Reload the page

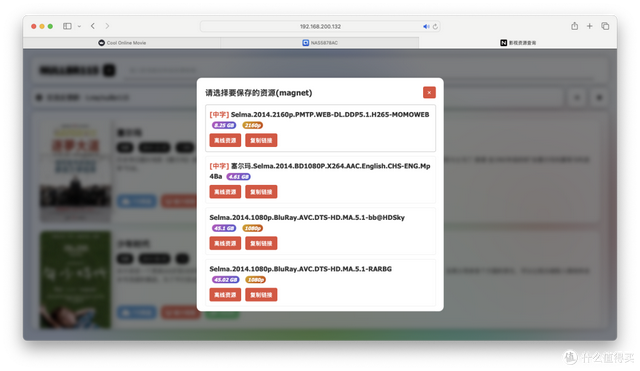435,27
